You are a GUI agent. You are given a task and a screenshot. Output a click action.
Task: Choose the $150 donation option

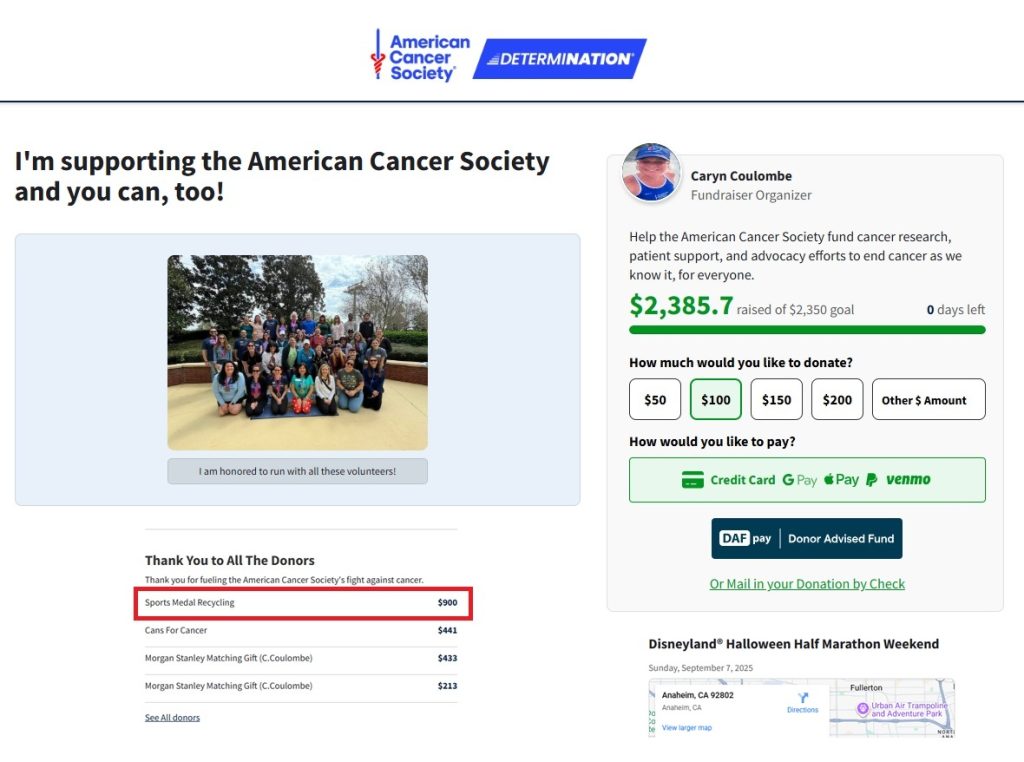tap(777, 400)
